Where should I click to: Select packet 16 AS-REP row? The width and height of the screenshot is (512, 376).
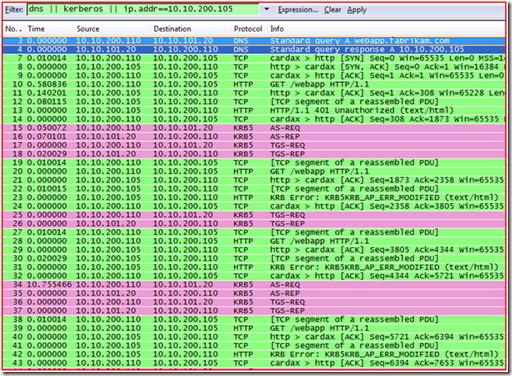tap(254, 136)
